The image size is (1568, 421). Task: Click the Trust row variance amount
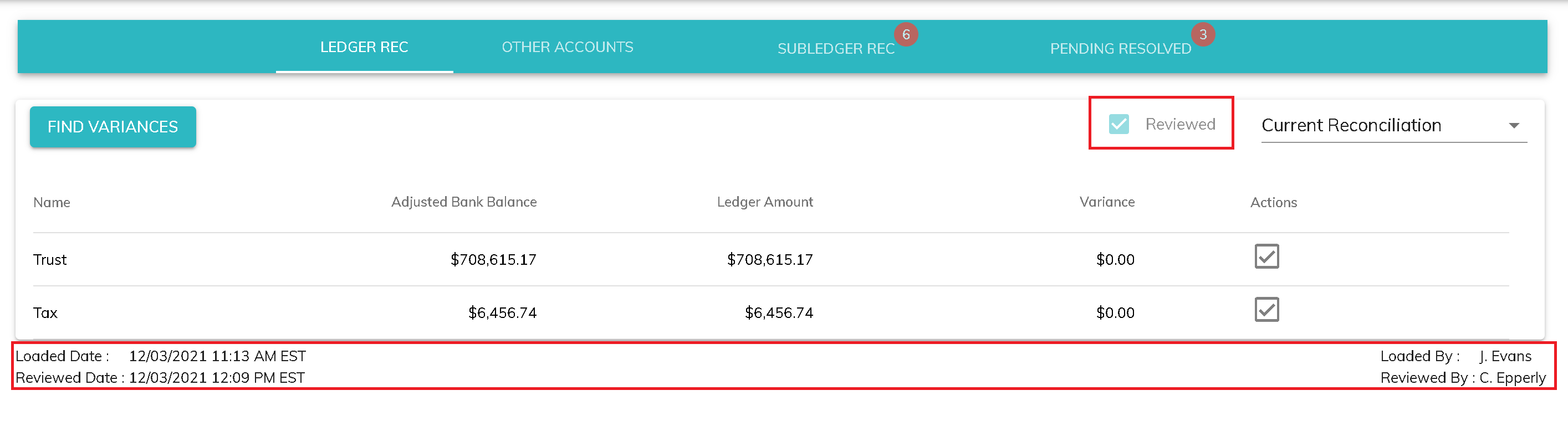pyautogui.click(x=1115, y=260)
